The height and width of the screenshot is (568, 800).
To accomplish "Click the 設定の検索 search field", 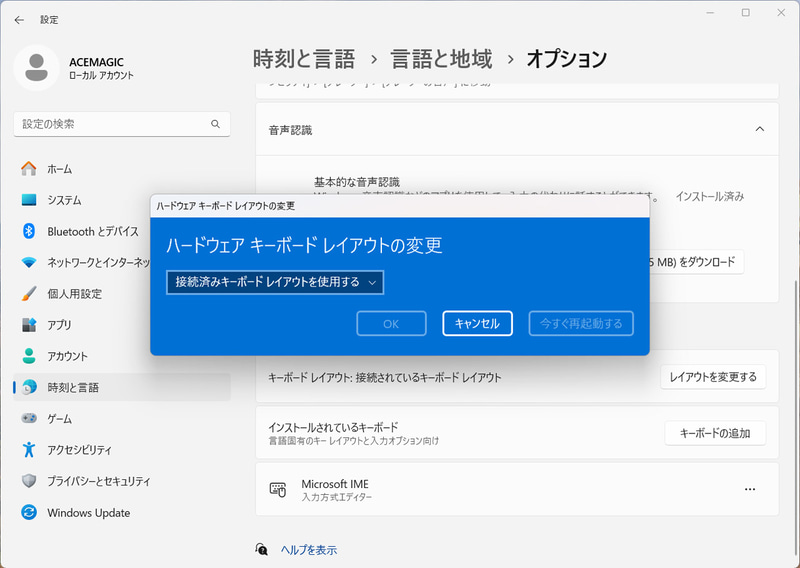I will 122,124.
